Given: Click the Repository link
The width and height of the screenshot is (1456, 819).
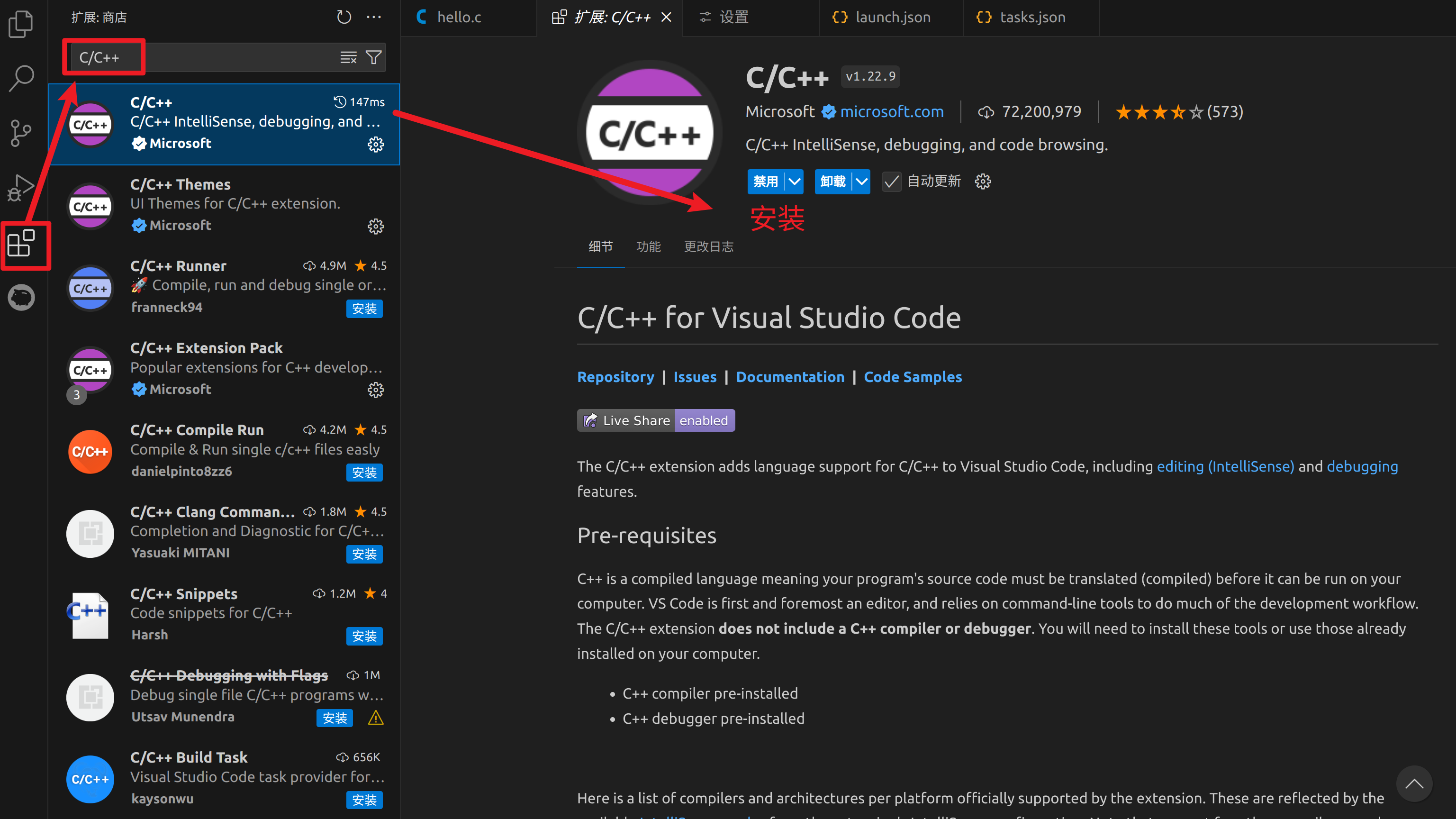Looking at the screenshot, I should pos(614,376).
